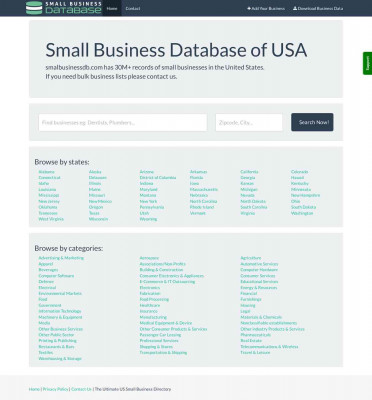Select the Florida state link

pos(196,178)
